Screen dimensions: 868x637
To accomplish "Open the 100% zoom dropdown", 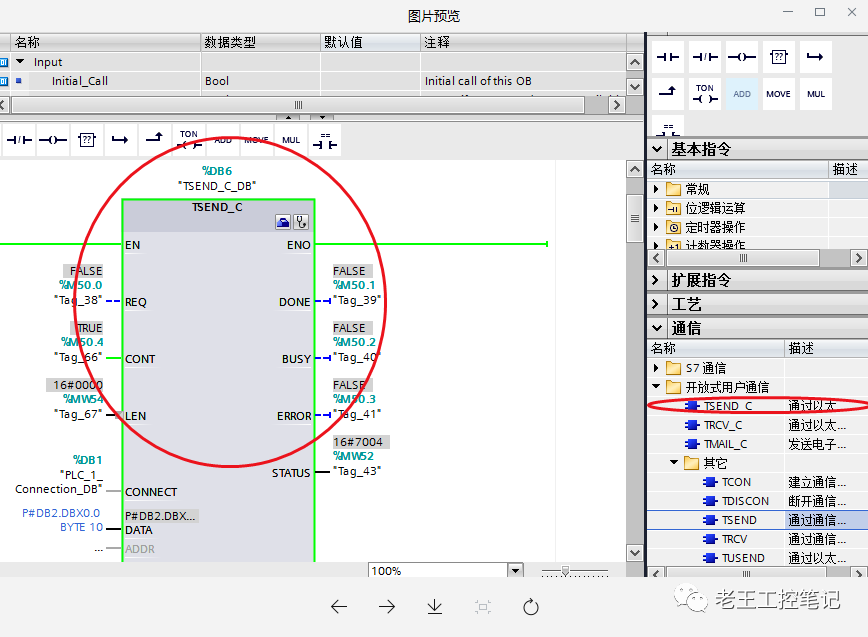I will coord(515,570).
